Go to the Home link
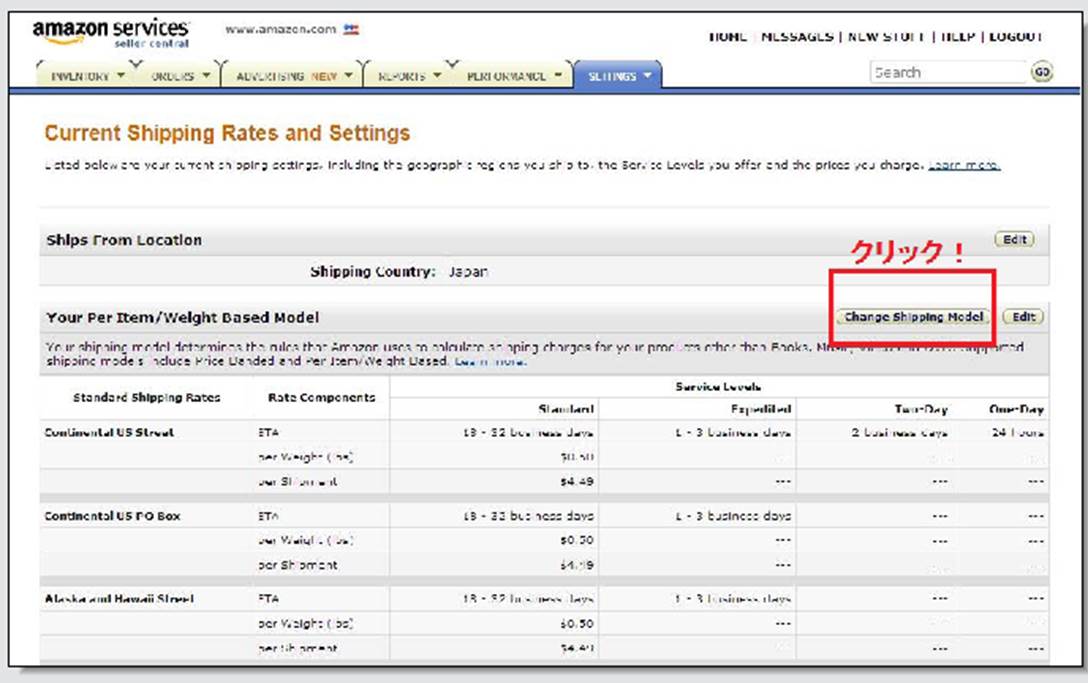Viewport: 1088px width, 683px height. [727, 37]
